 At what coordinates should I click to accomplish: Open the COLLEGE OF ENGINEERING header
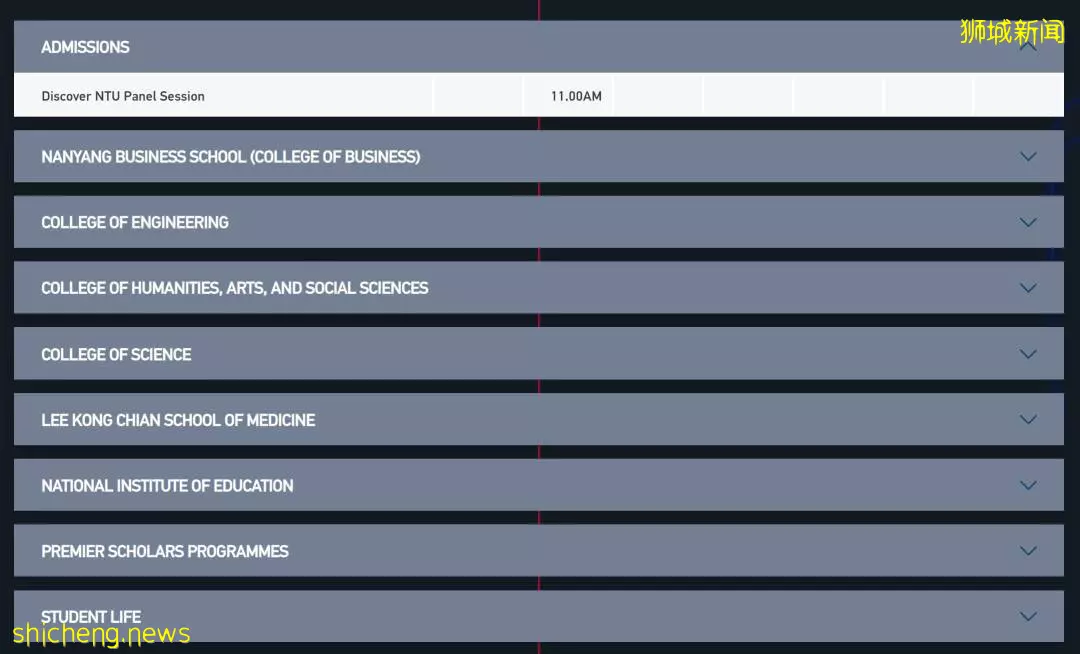pos(539,222)
